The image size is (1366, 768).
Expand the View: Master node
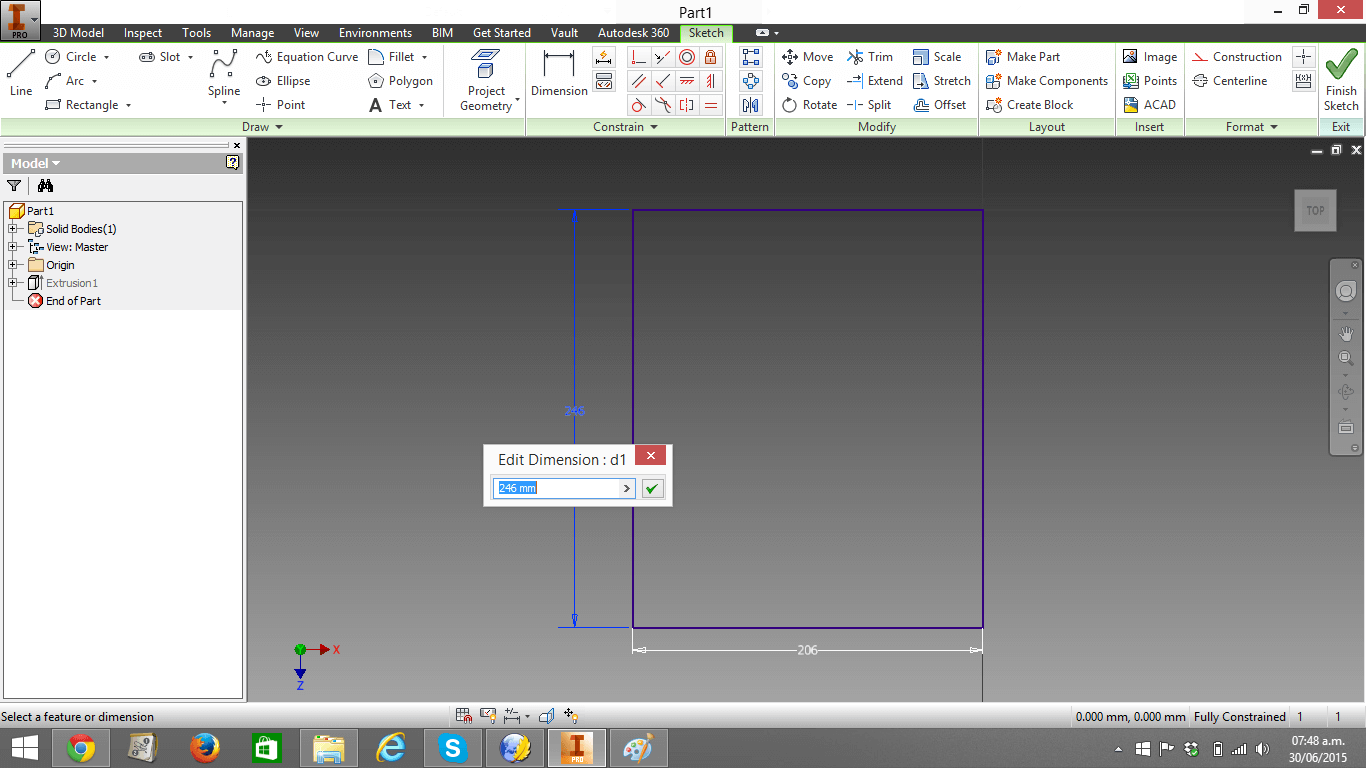(13, 247)
